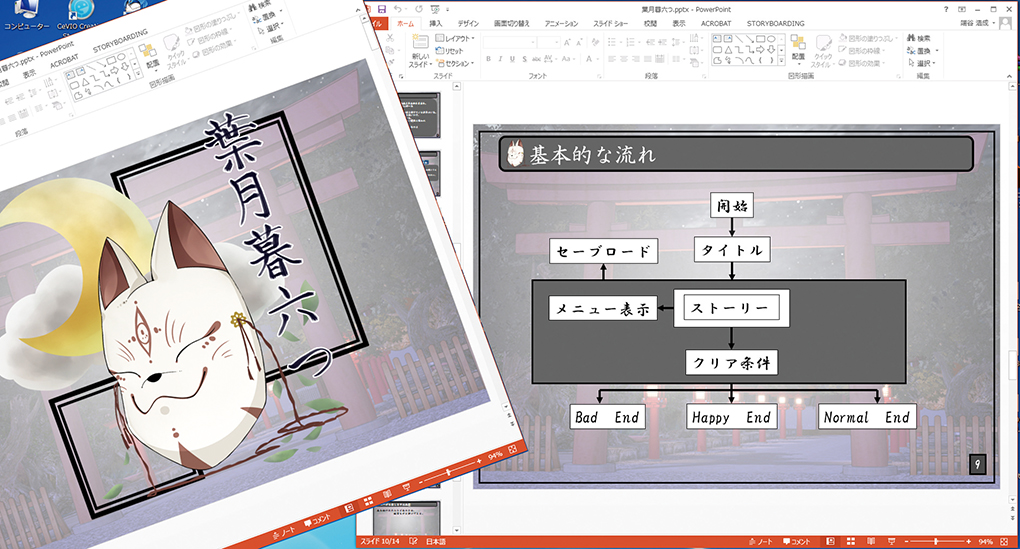Open Select (選択) dropdown in editing group
This screenshot has height=549, width=1020.
[x=920, y=63]
